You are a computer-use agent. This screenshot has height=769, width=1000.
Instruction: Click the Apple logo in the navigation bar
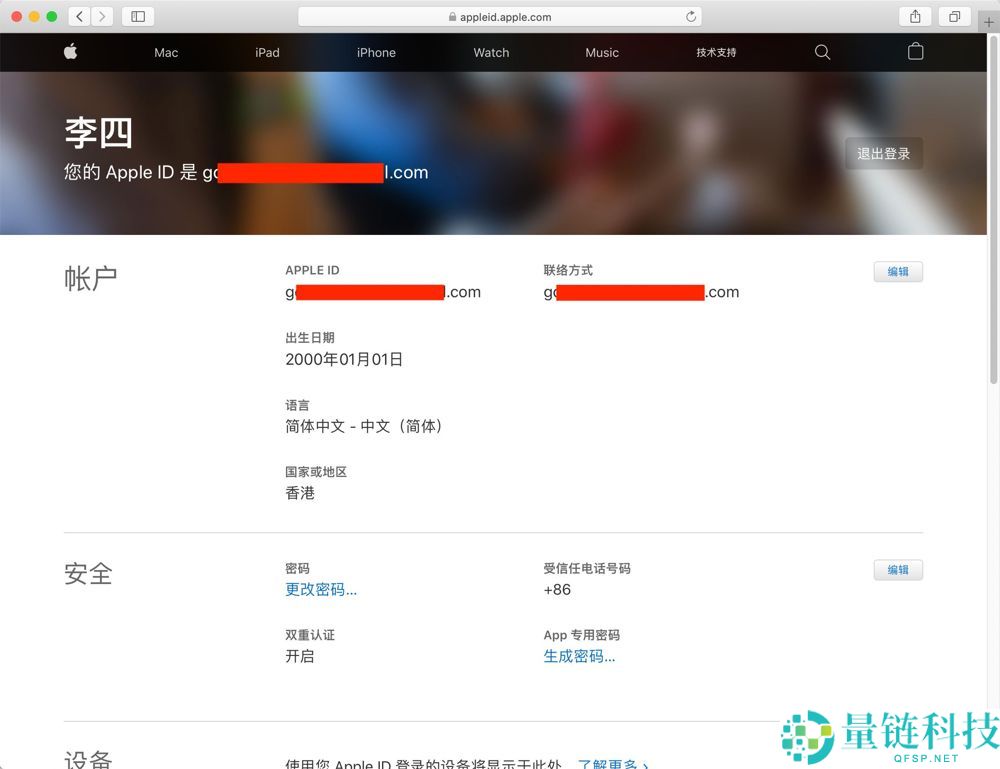pyautogui.click(x=70, y=52)
